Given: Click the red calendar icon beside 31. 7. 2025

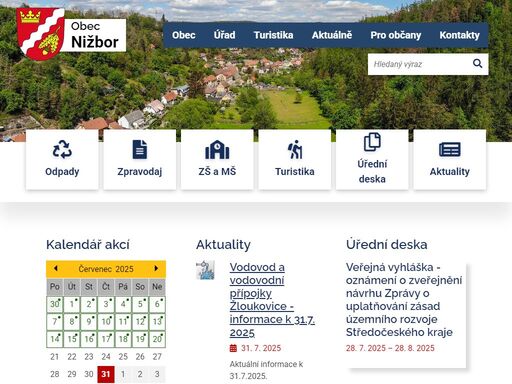Looking at the screenshot, I should click(x=233, y=348).
